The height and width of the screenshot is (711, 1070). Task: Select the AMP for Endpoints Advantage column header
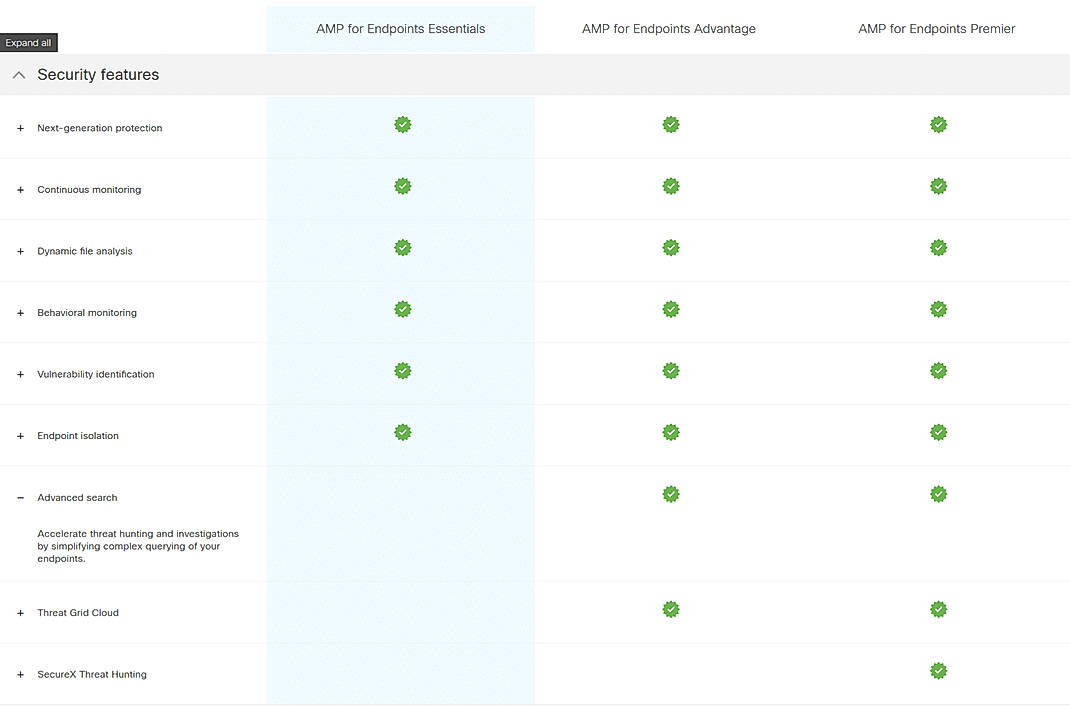point(669,29)
